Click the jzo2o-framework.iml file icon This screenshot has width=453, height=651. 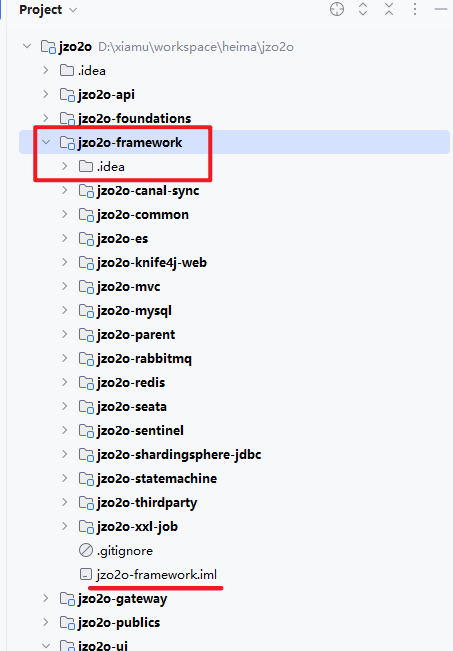pyautogui.click(x=86, y=575)
